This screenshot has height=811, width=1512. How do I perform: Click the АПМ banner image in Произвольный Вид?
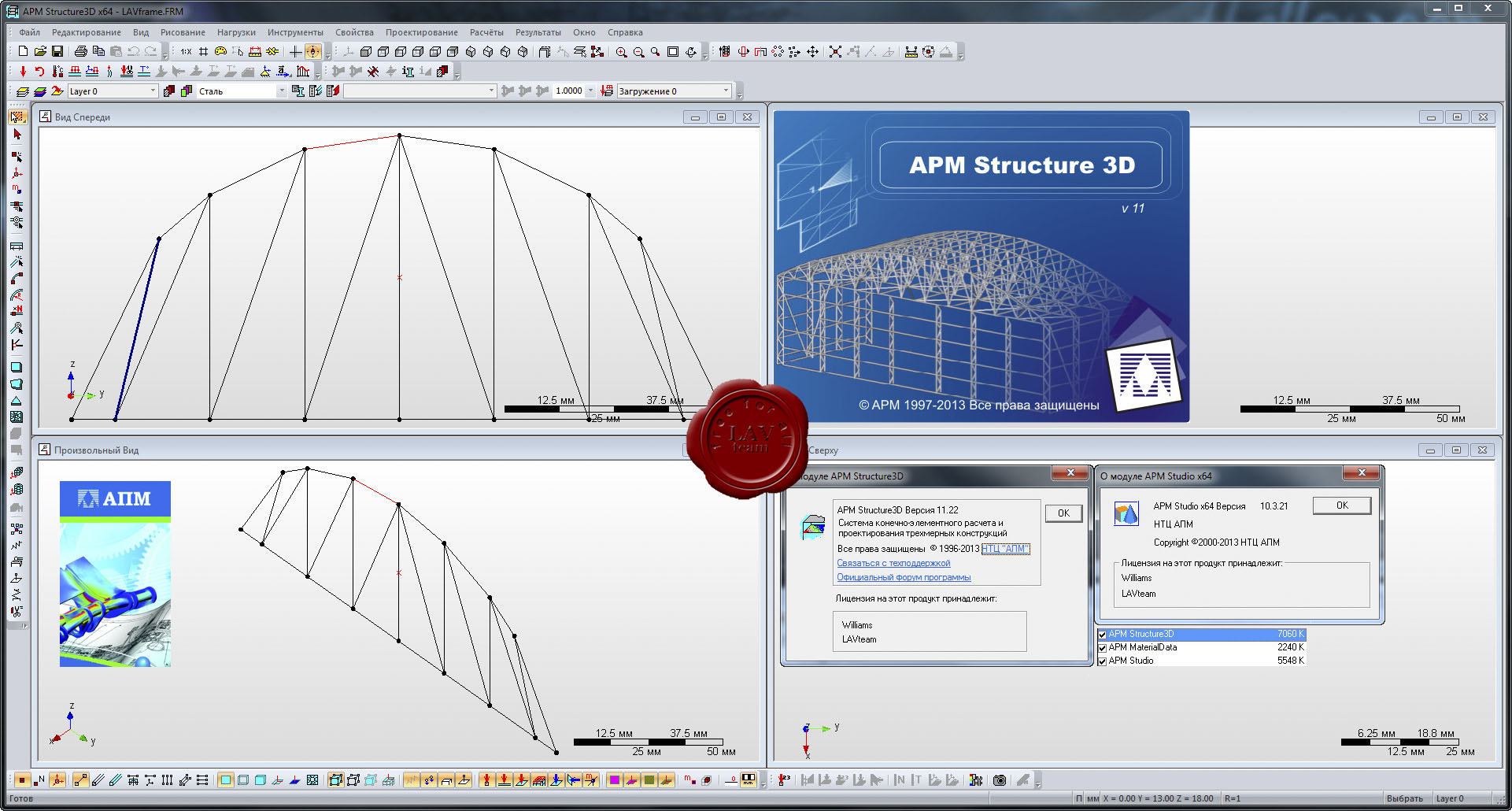coord(115,574)
